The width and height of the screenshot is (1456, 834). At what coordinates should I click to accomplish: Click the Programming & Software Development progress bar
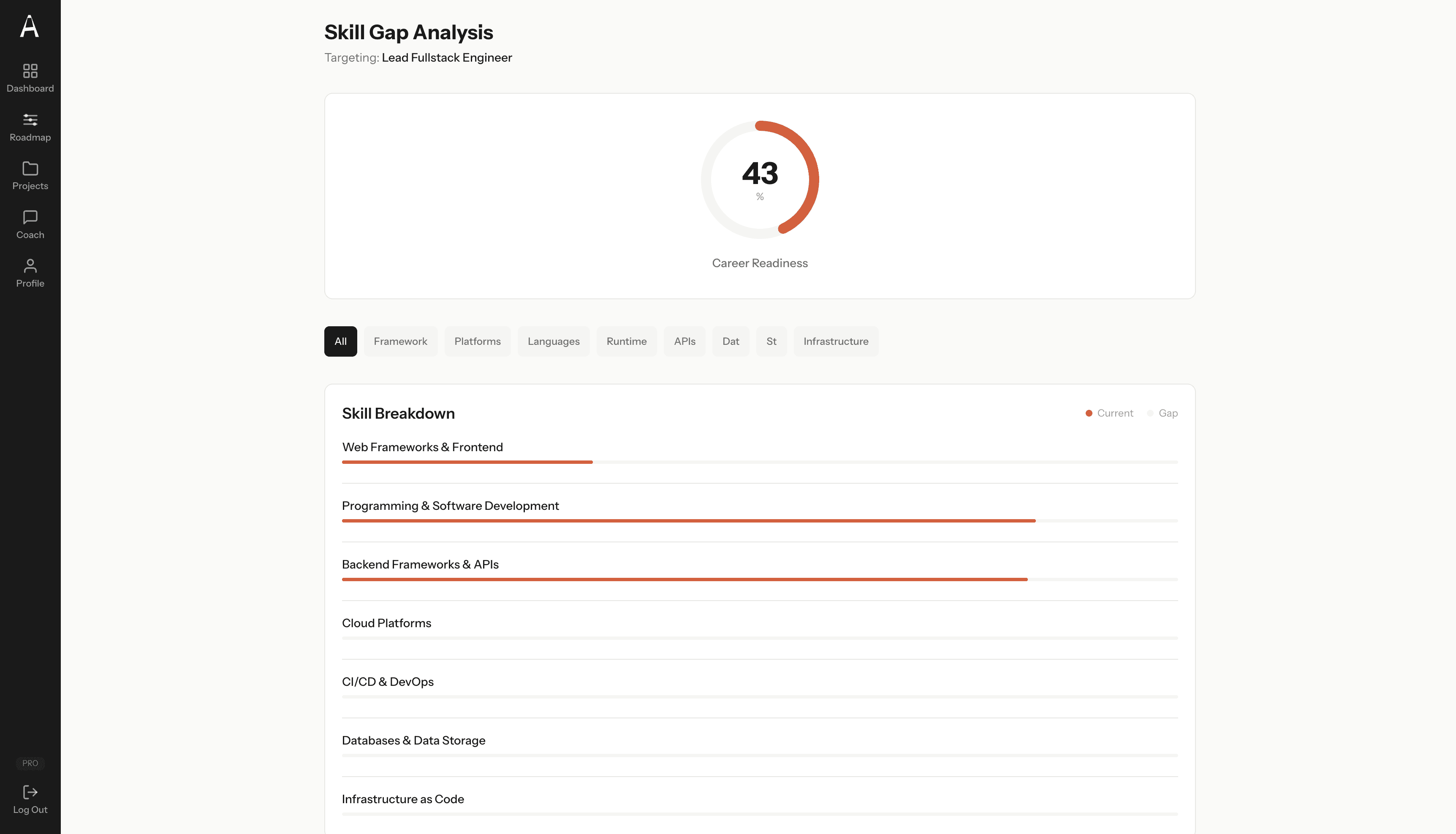coord(760,521)
